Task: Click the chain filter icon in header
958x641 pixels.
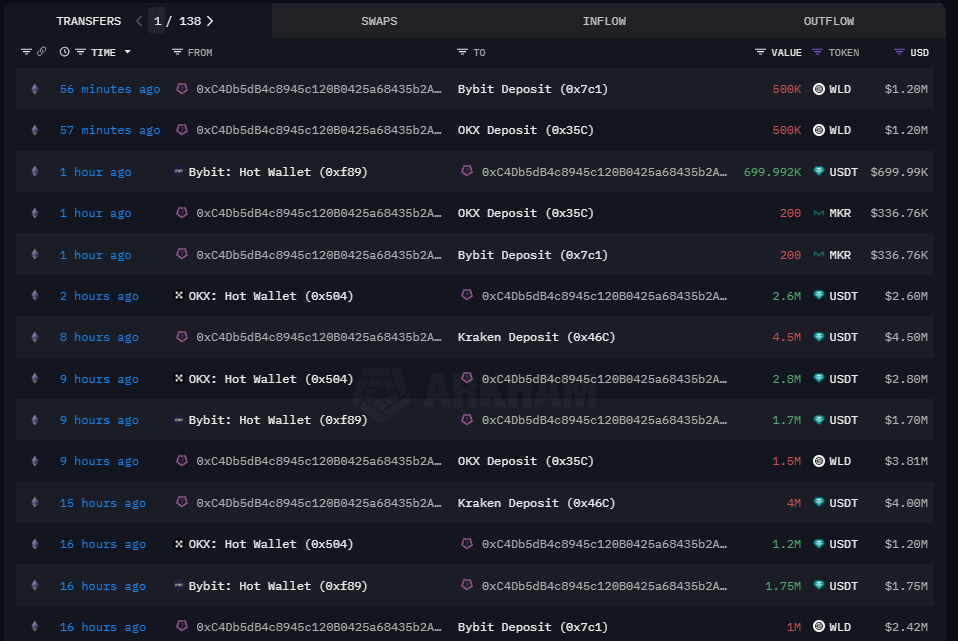Action: pos(26,52)
